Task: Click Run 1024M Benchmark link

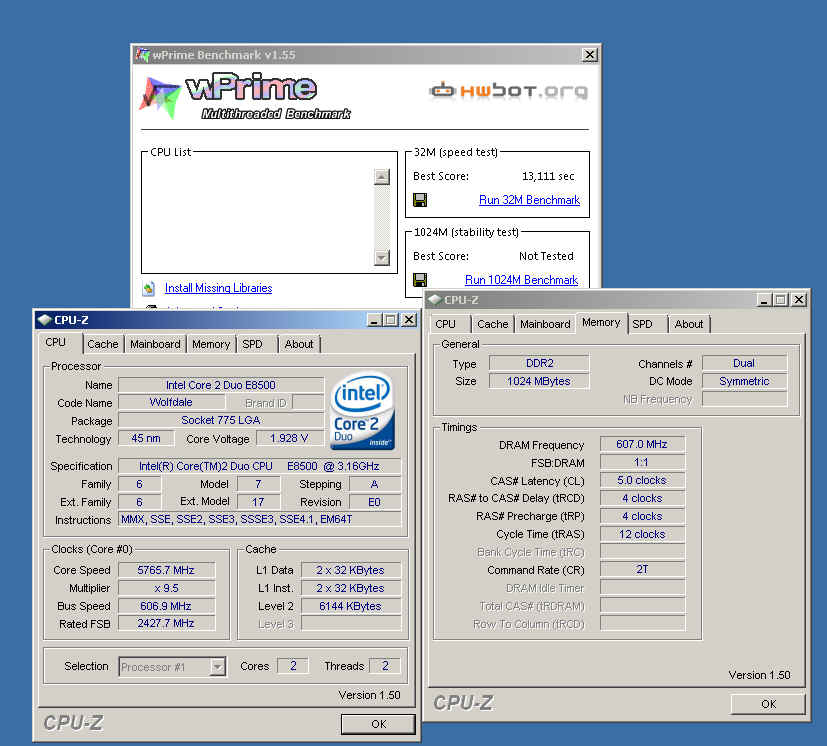Action: pyautogui.click(x=521, y=280)
